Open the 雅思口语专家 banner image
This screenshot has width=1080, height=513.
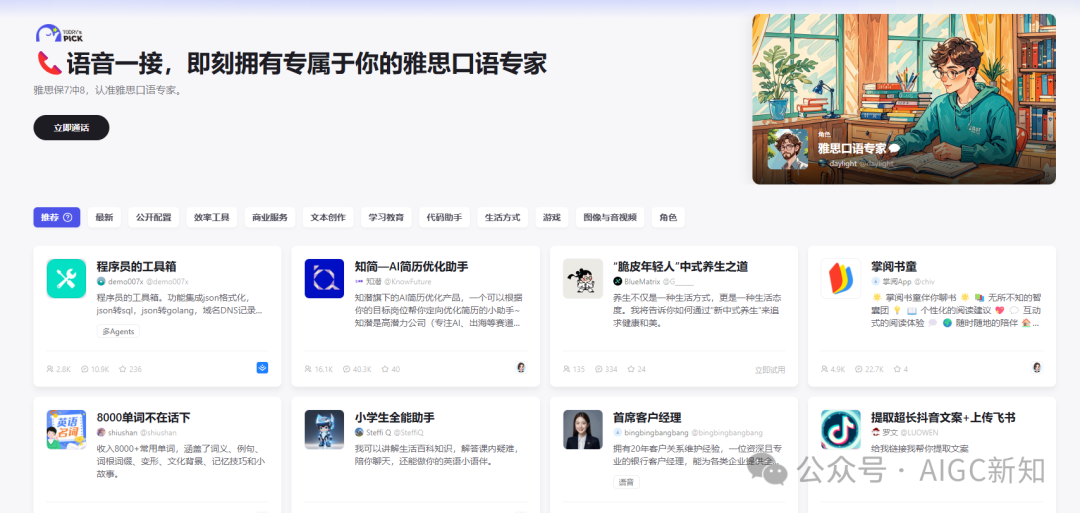(903, 98)
